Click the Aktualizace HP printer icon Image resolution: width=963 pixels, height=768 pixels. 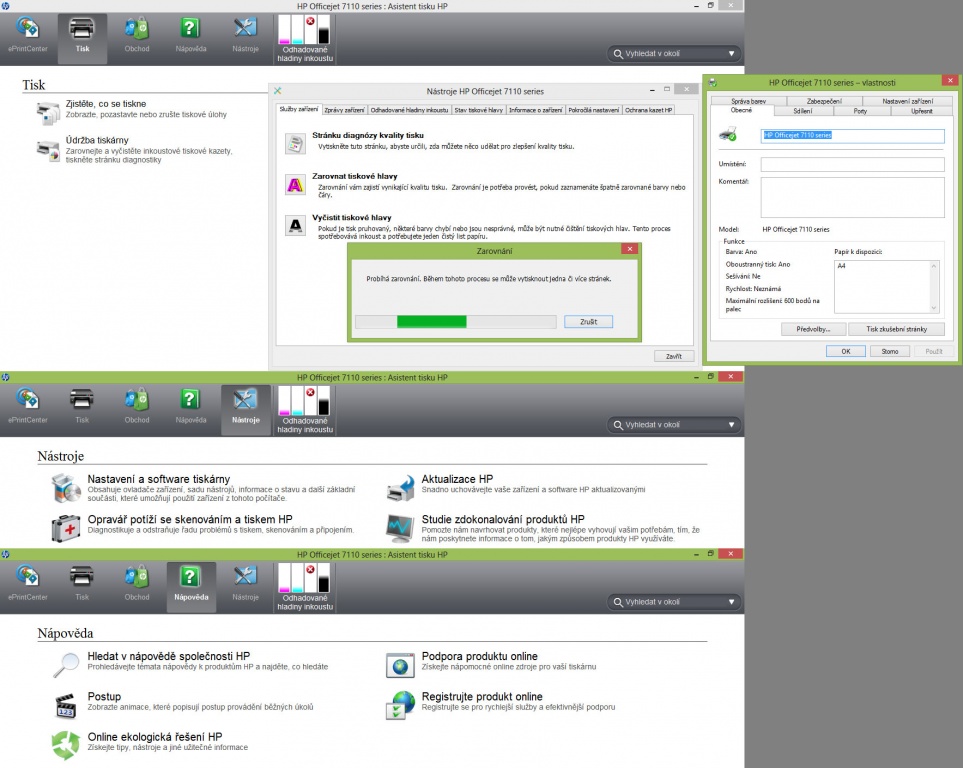coord(400,488)
